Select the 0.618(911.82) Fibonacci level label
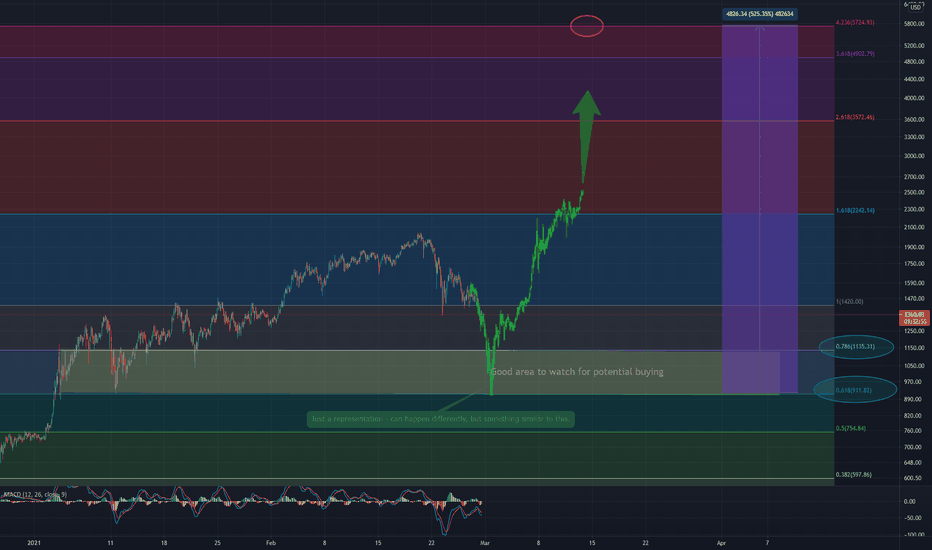This screenshot has width=932, height=550. (x=854, y=391)
